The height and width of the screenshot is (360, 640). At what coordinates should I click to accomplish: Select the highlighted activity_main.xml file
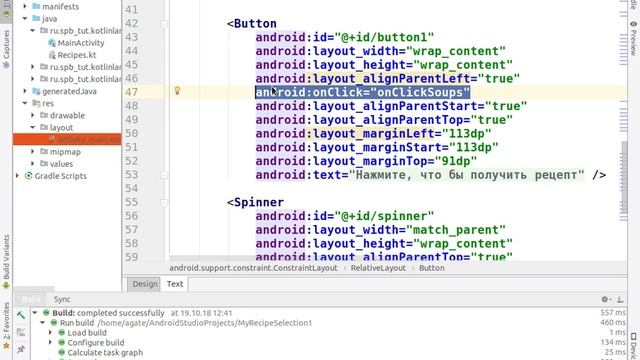coord(67,139)
